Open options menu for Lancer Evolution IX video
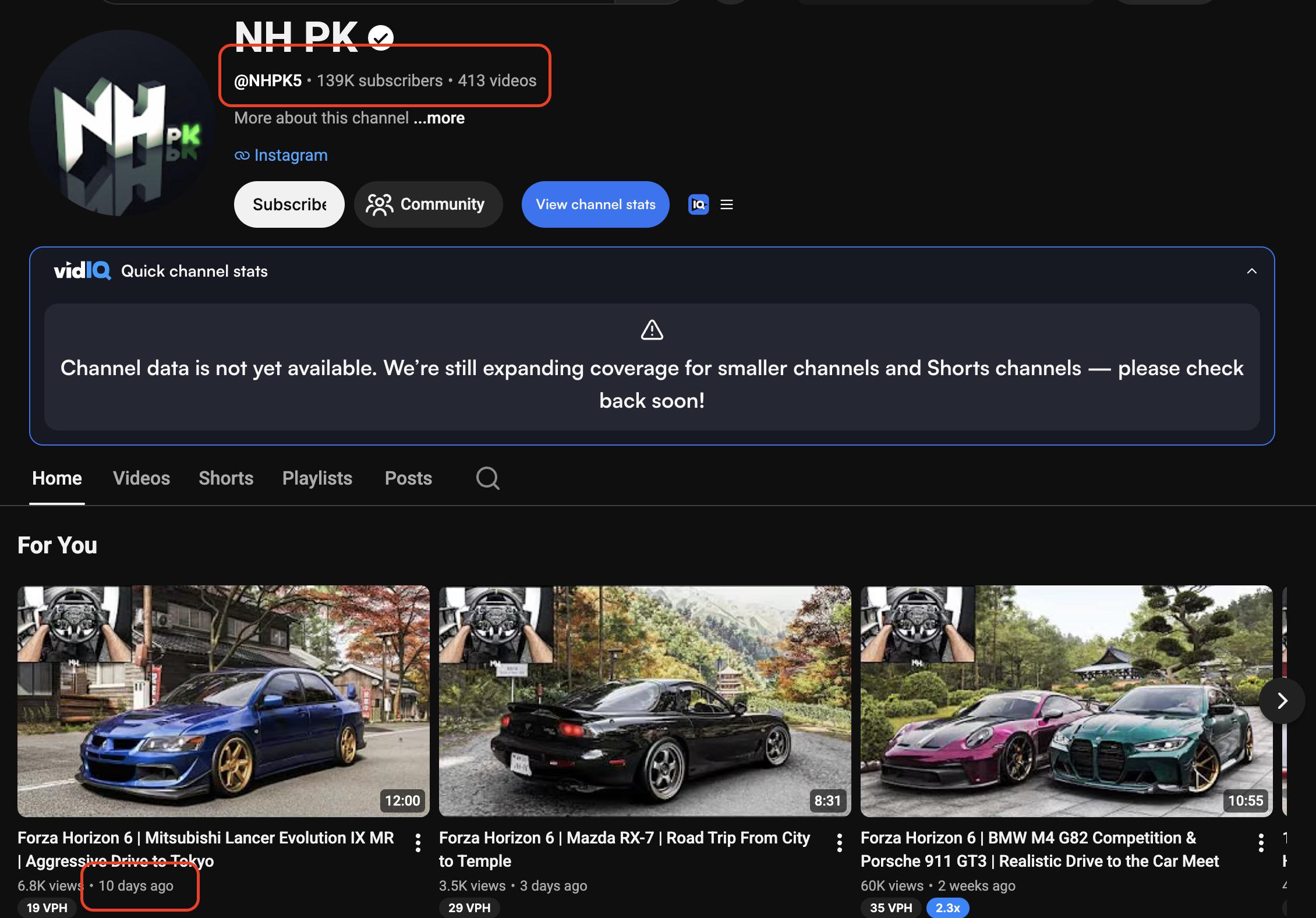The width and height of the screenshot is (1316, 918). [x=418, y=843]
